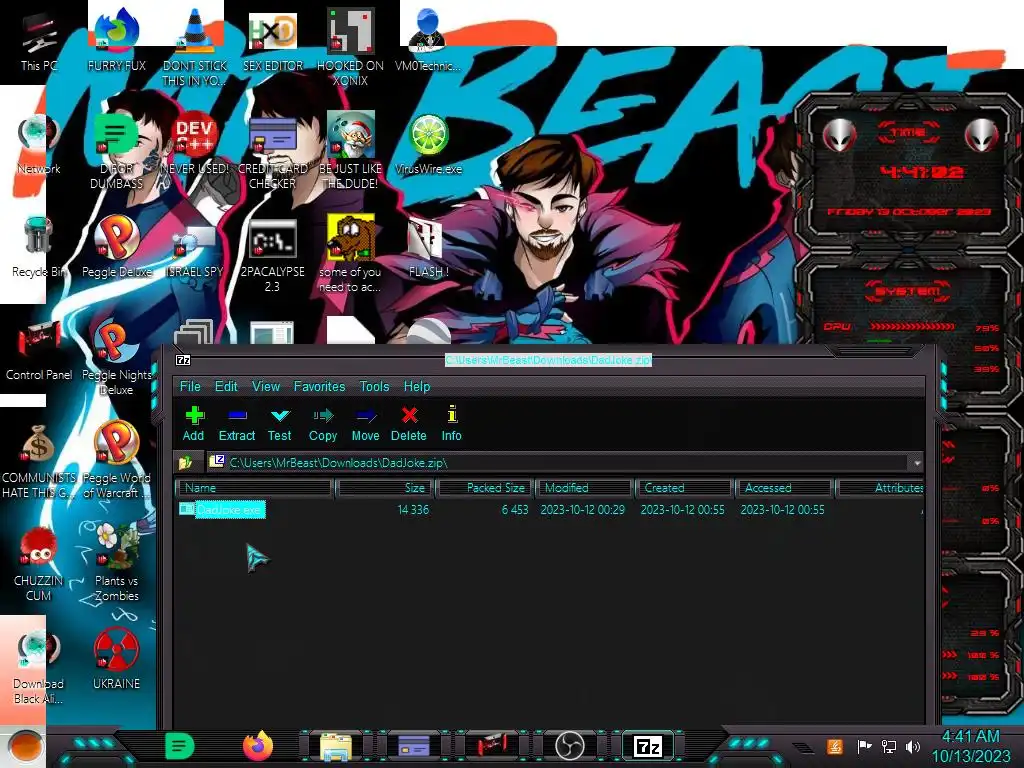The width and height of the screenshot is (1024, 768).
Task: Select the Plants vs Zombies desktop icon
Action: [117, 564]
